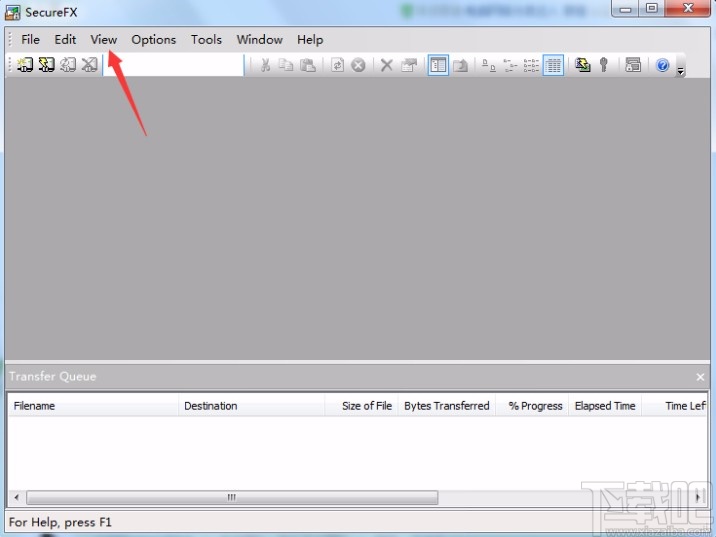This screenshot has height=537, width=716.
Task: Open the Window menu
Action: (x=260, y=40)
